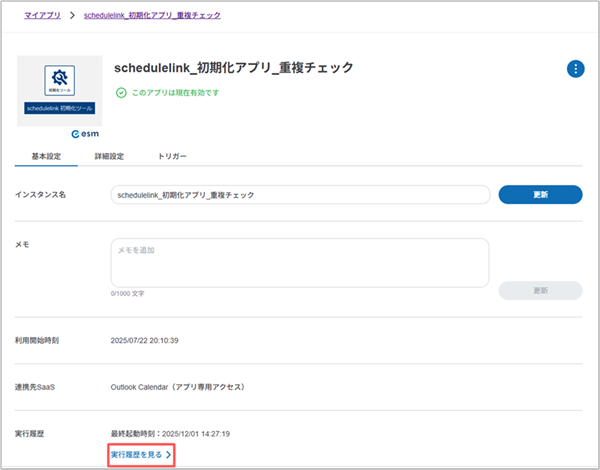Click the arrow beside 実行履歴を見る
The width and height of the screenshot is (600, 470).
(169, 454)
